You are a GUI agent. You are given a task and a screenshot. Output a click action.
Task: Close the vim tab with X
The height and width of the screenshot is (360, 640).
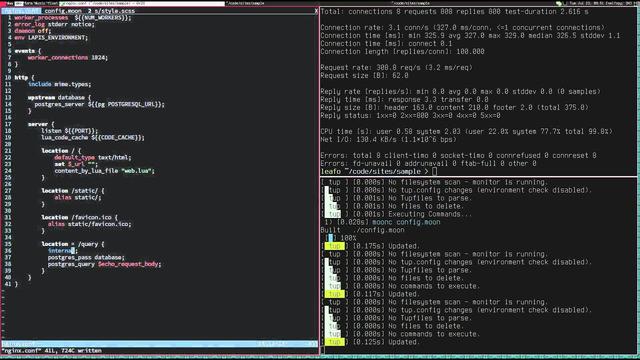(x=316, y=11)
